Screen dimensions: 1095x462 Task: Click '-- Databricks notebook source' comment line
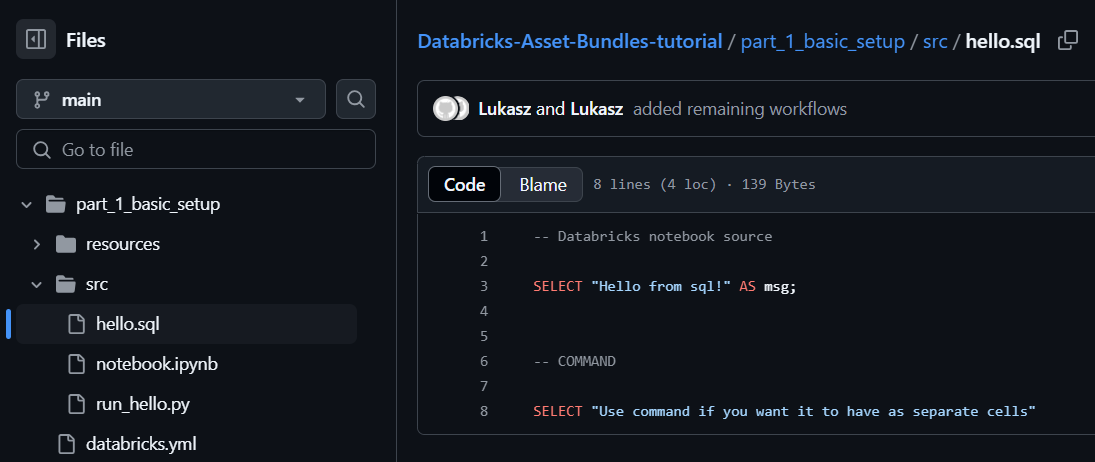653,236
